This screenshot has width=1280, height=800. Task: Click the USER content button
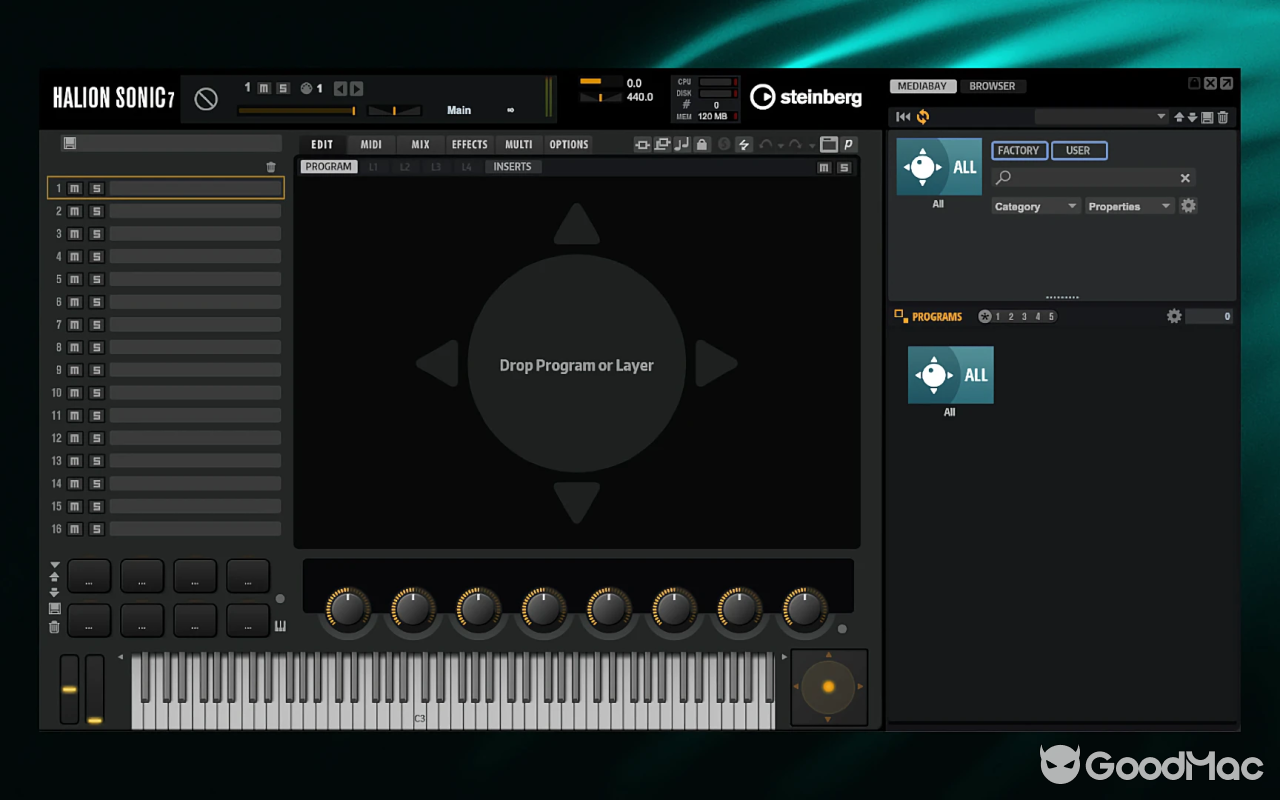(x=1079, y=150)
